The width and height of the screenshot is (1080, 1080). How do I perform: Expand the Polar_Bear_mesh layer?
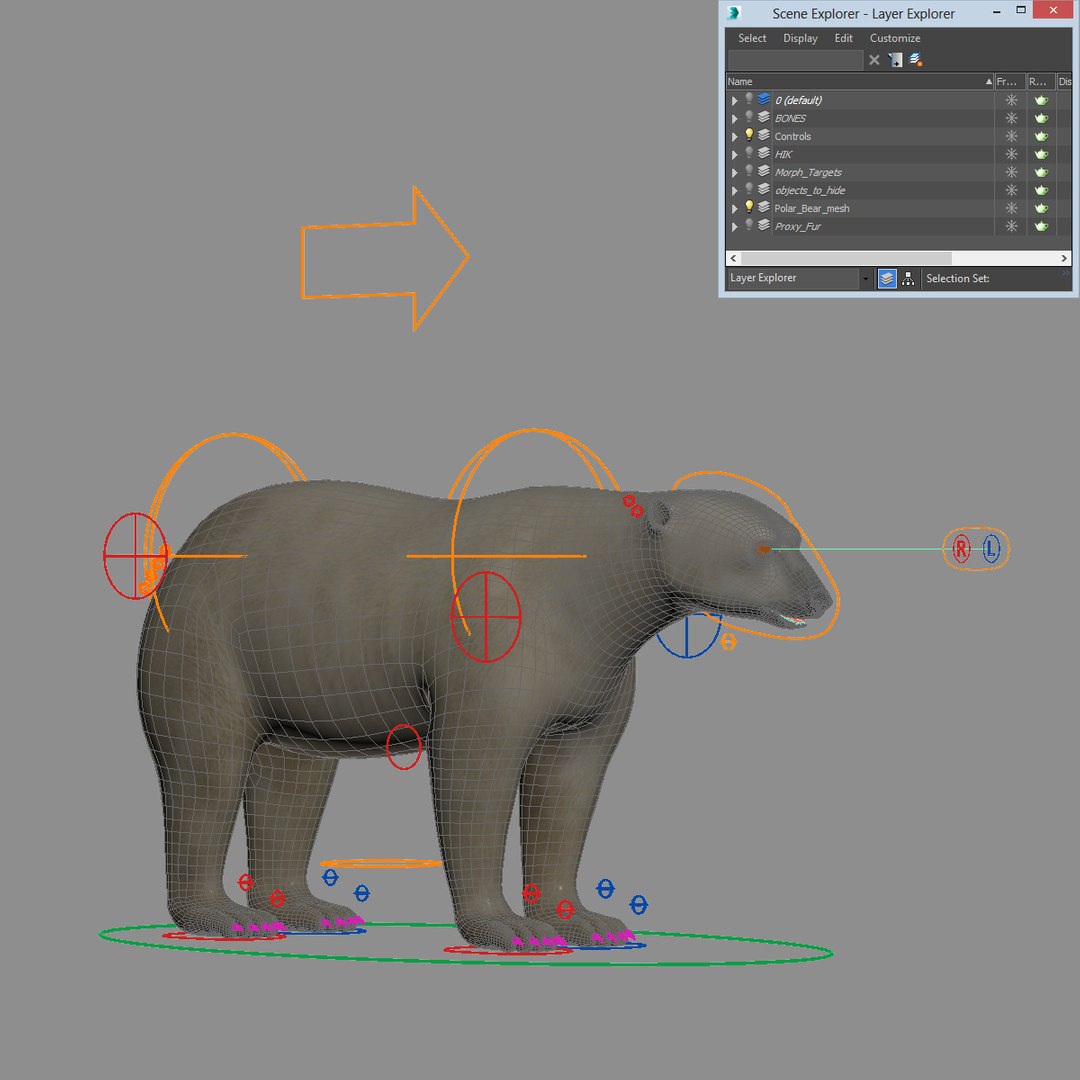click(734, 208)
